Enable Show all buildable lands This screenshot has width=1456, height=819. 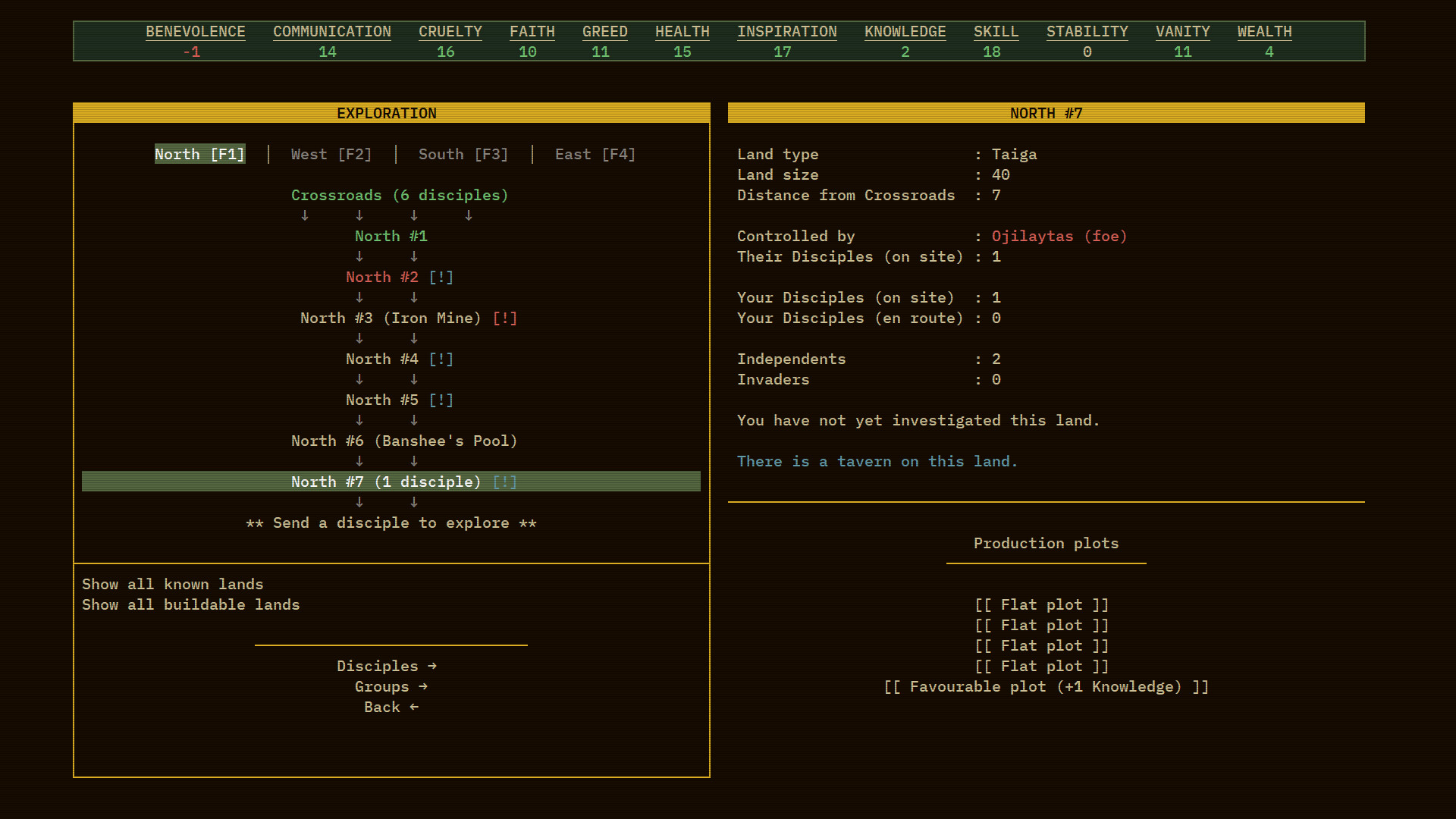pyautogui.click(x=190, y=604)
